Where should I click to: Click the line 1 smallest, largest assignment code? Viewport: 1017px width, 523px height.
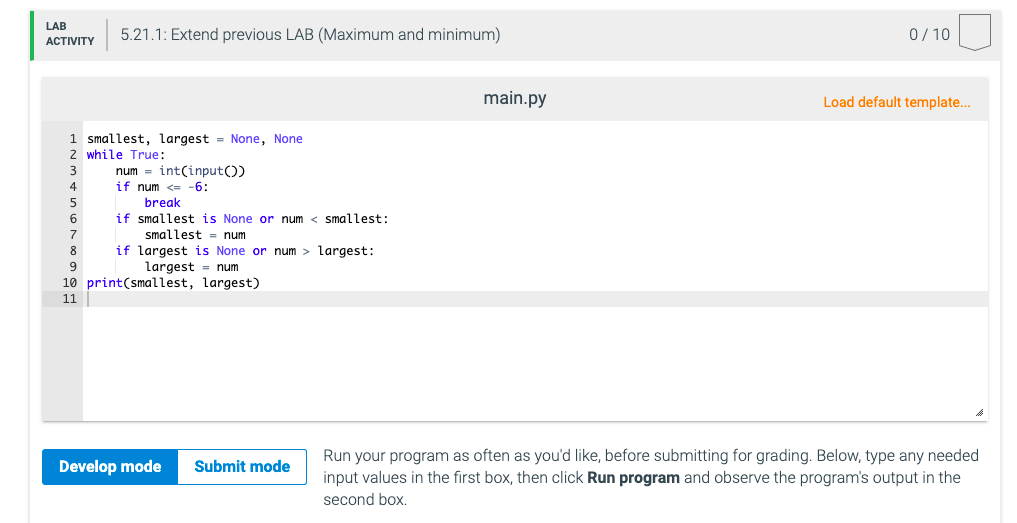coord(195,139)
